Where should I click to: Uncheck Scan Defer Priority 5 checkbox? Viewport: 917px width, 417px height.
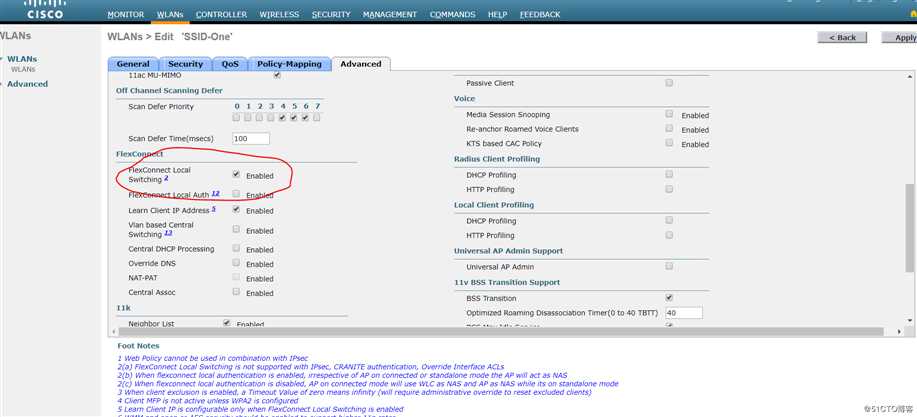(294, 117)
